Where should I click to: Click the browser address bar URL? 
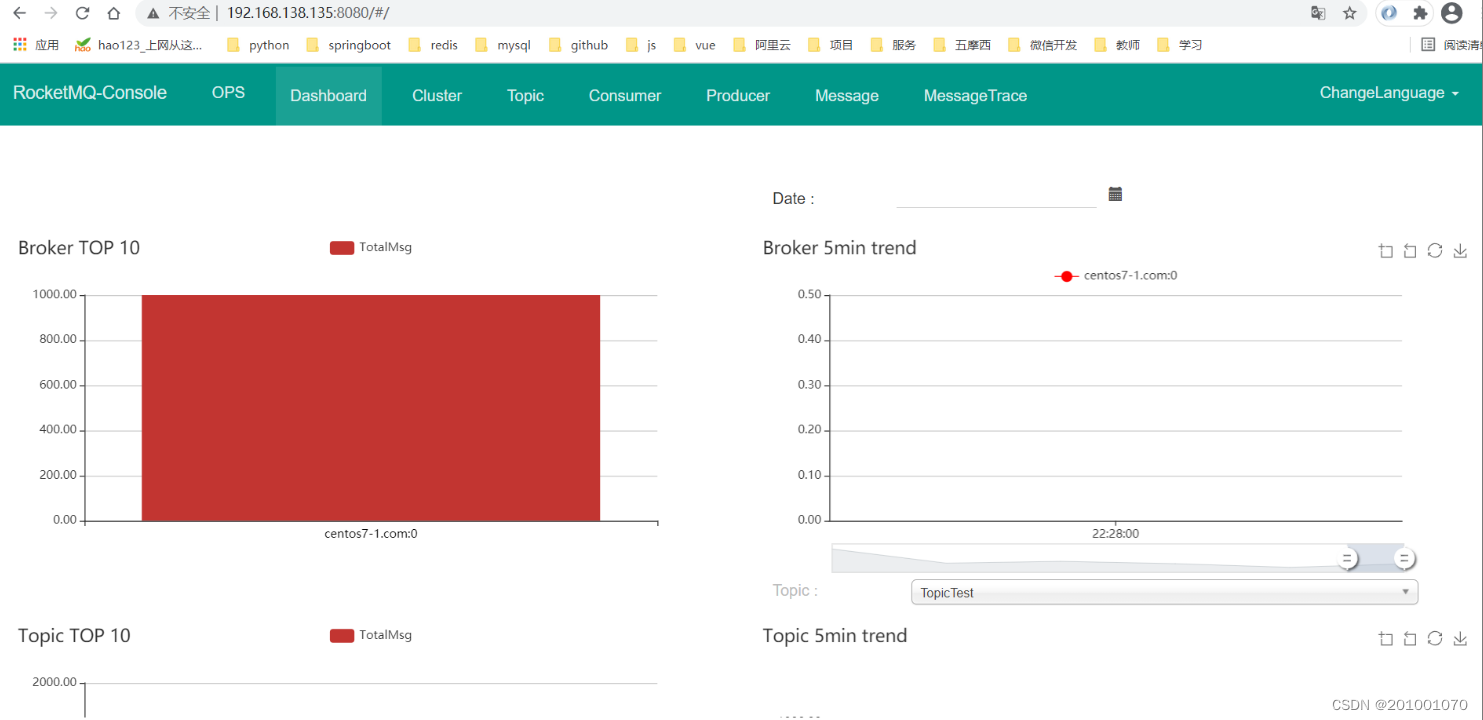pyautogui.click(x=308, y=13)
